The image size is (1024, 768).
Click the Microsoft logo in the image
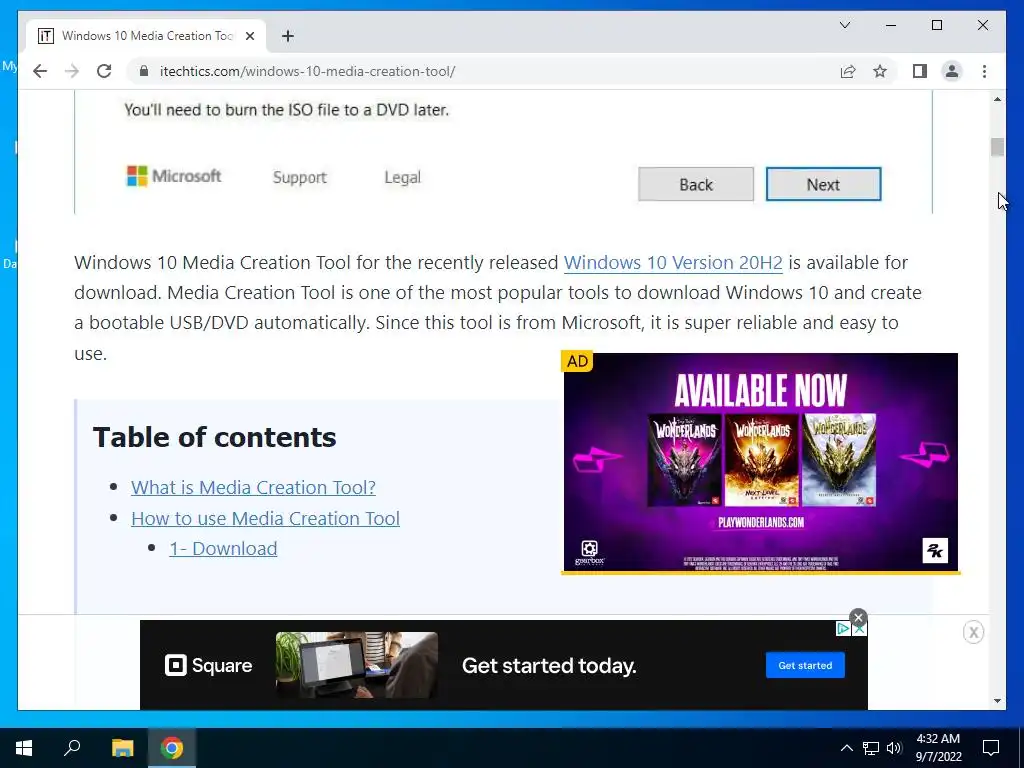(x=174, y=176)
